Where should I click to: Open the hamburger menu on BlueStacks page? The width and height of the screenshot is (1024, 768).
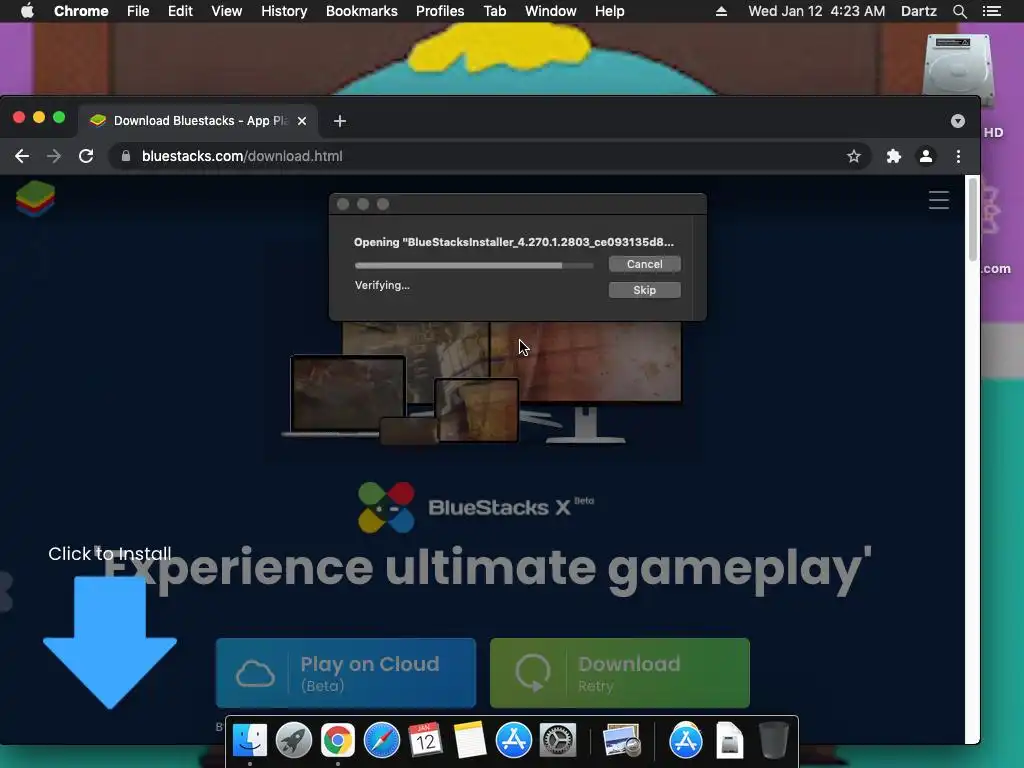(x=939, y=200)
